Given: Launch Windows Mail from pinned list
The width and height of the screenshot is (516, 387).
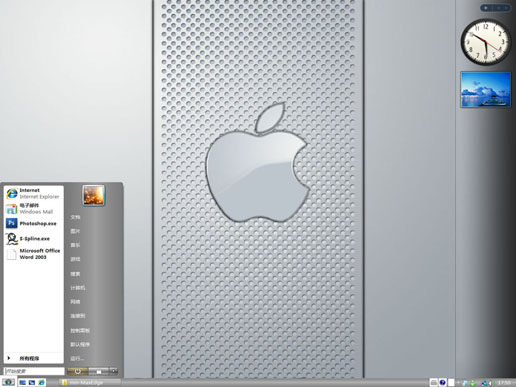Looking at the screenshot, I should click(x=33, y=209).
